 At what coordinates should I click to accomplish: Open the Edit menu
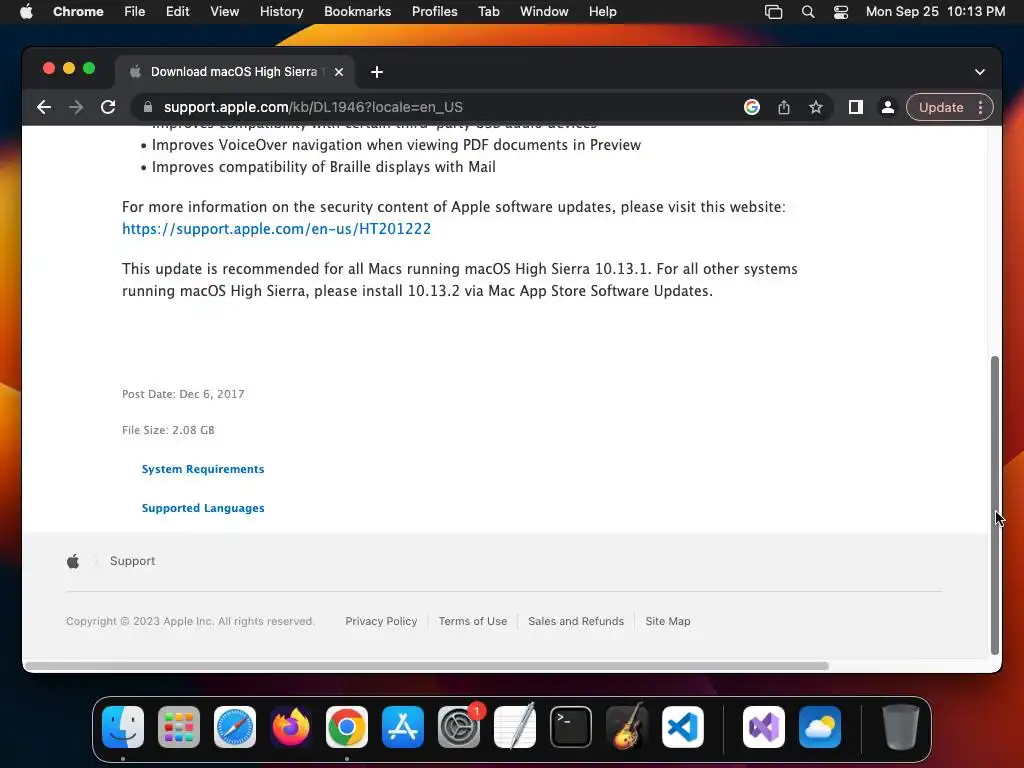pyautogui.click(x=178, y=12)
